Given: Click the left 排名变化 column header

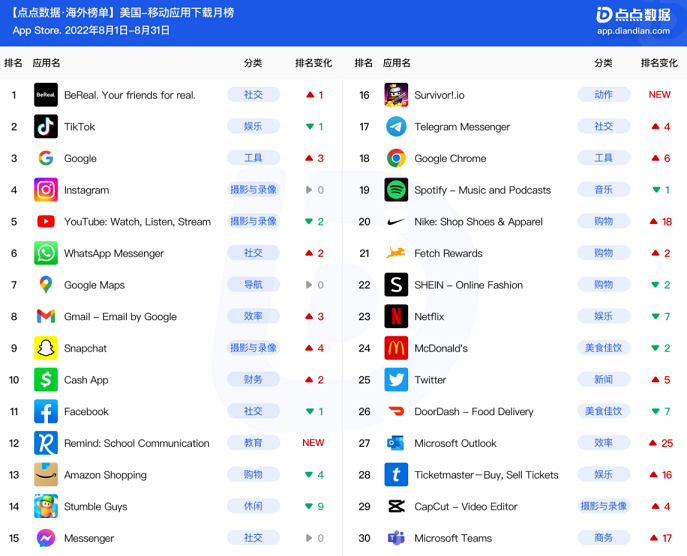Looking at the screenshot, I should (x=313, y=63).
